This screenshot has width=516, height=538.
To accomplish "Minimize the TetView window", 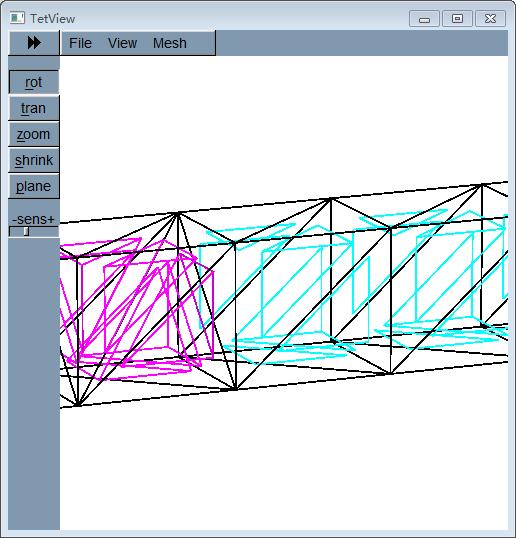I will coord(424,19).
